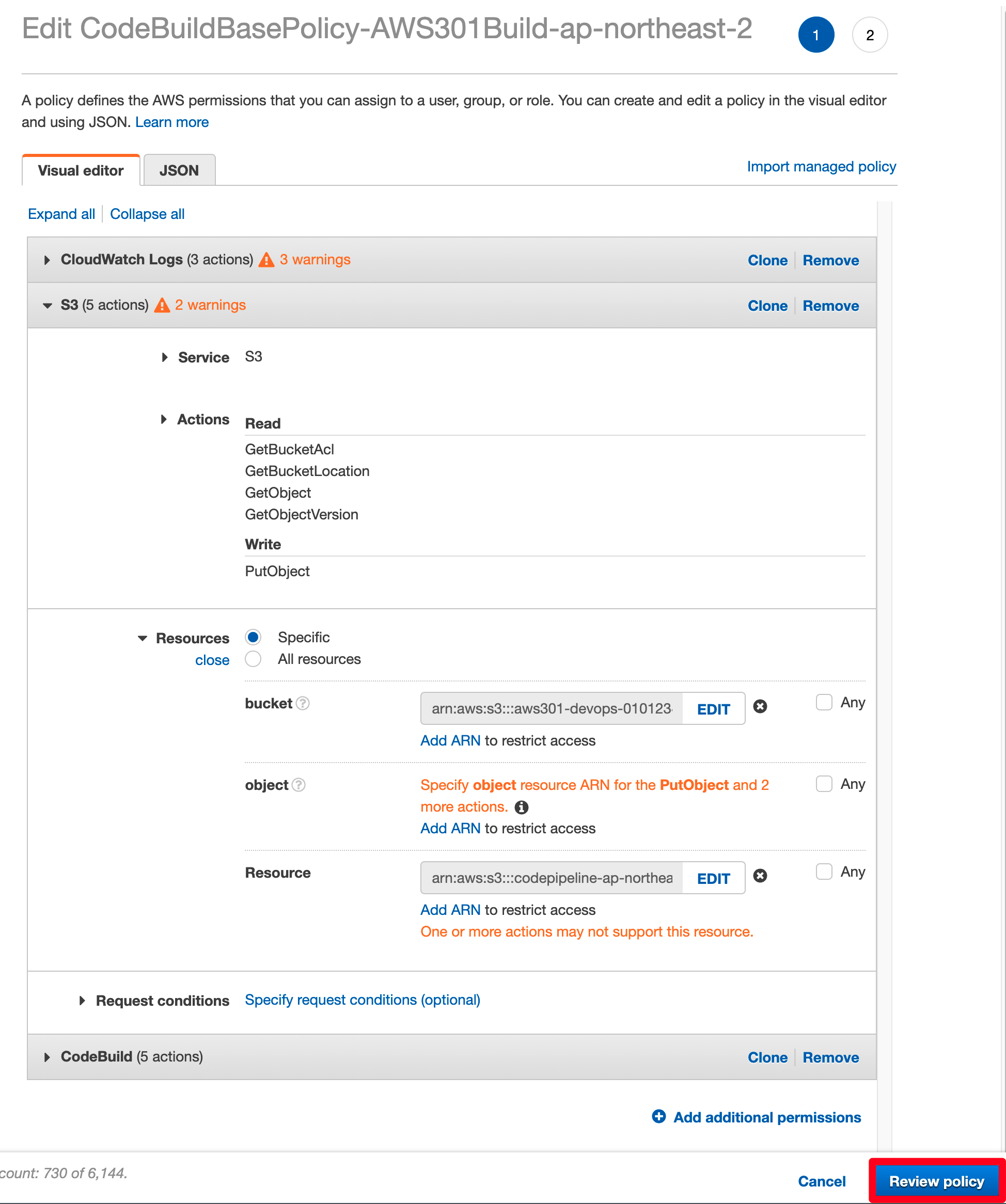This screenshot has width=1006, height=1204.
Task: Open the Import managed policy link
Action: [821, 166]
